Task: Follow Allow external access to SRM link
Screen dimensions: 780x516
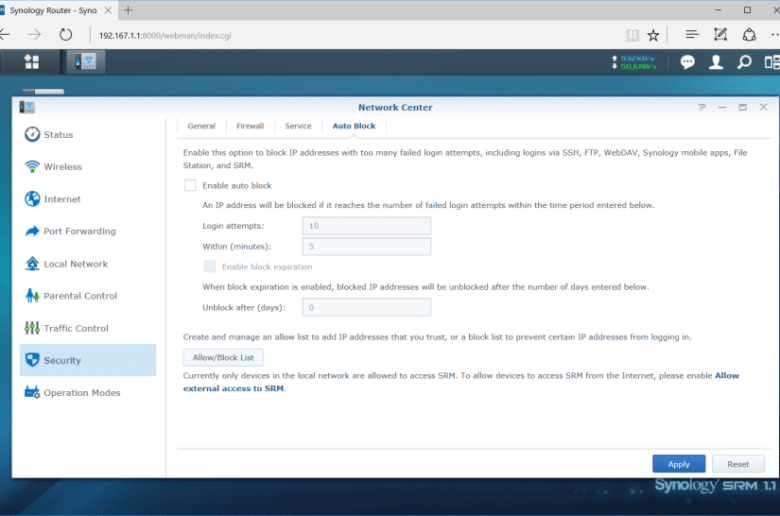Action: click(461, 382)
